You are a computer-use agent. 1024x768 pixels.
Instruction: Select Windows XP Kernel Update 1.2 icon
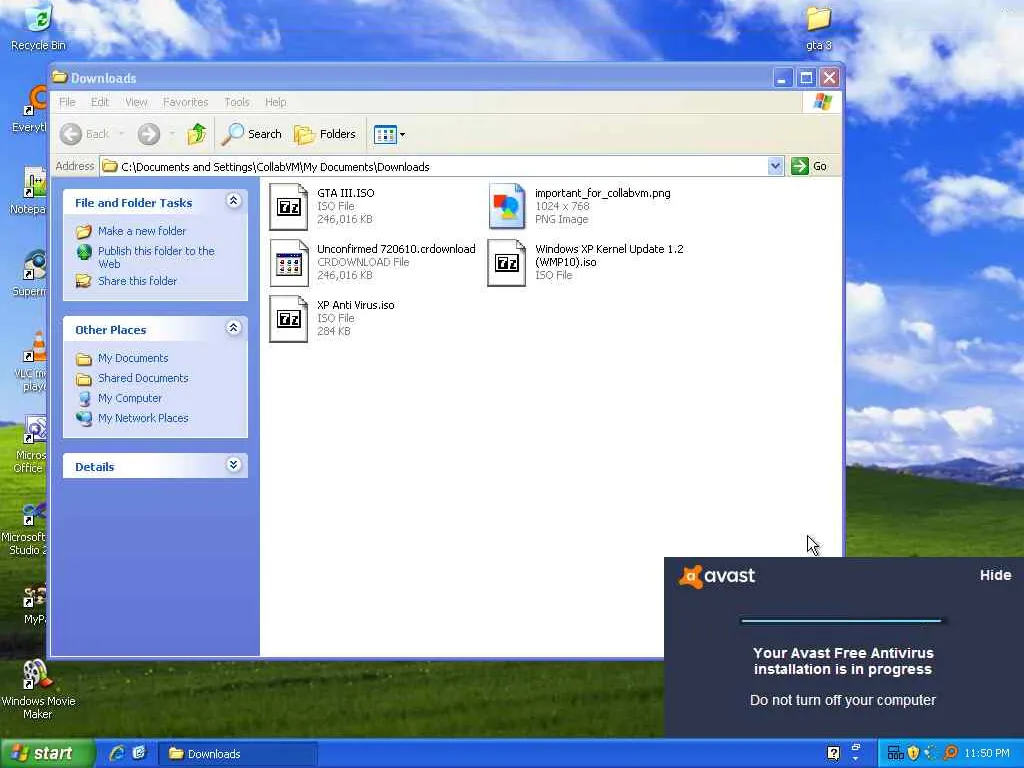coord(507,263)
